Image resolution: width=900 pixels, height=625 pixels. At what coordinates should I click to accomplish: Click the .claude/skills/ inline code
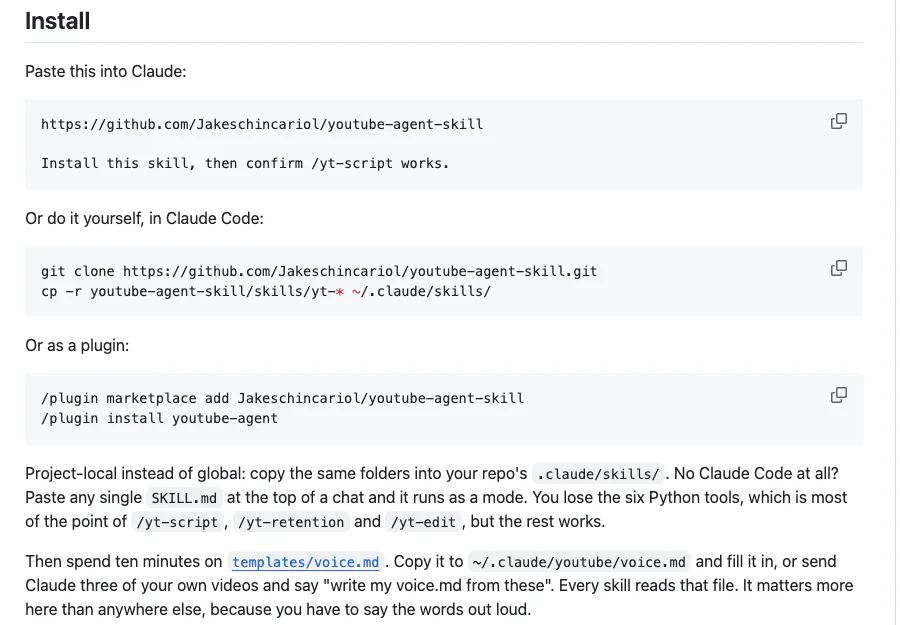tap(598, 474)
